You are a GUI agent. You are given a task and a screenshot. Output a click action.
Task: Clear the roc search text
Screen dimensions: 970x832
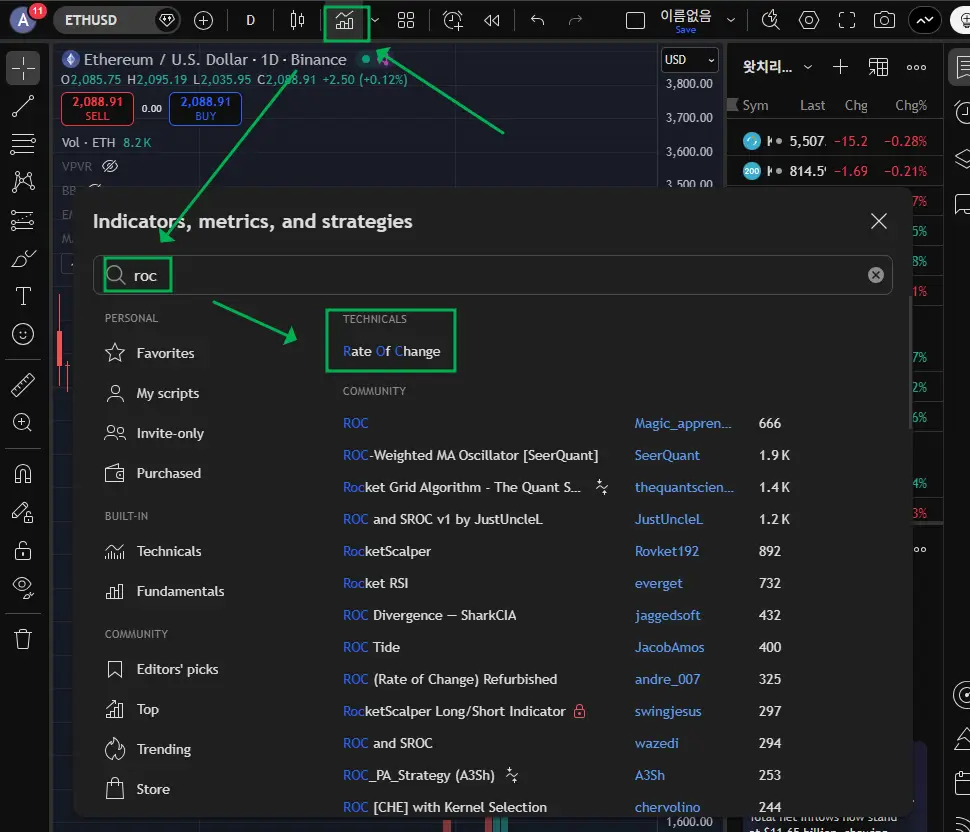875,275
